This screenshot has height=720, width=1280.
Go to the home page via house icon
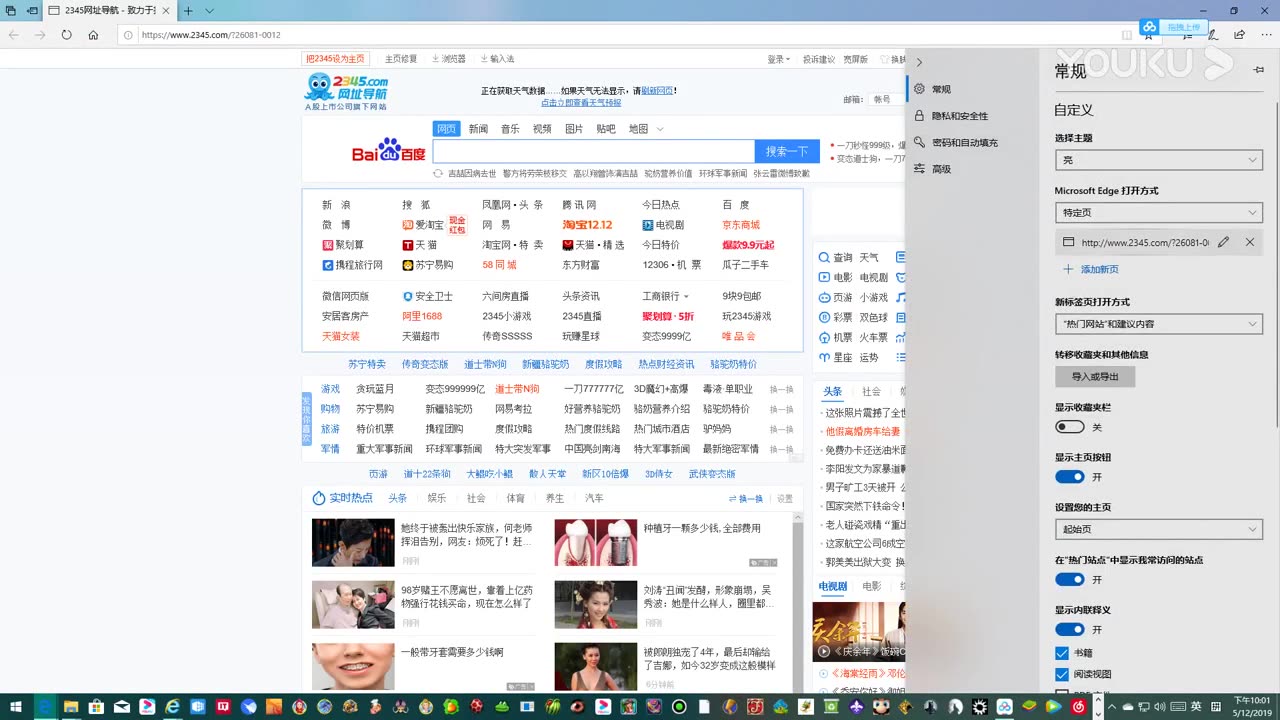[93, 34]
